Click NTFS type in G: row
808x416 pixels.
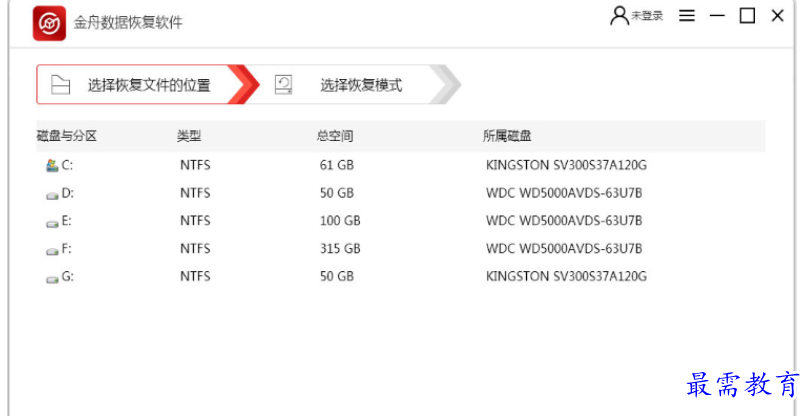[195, 277]
